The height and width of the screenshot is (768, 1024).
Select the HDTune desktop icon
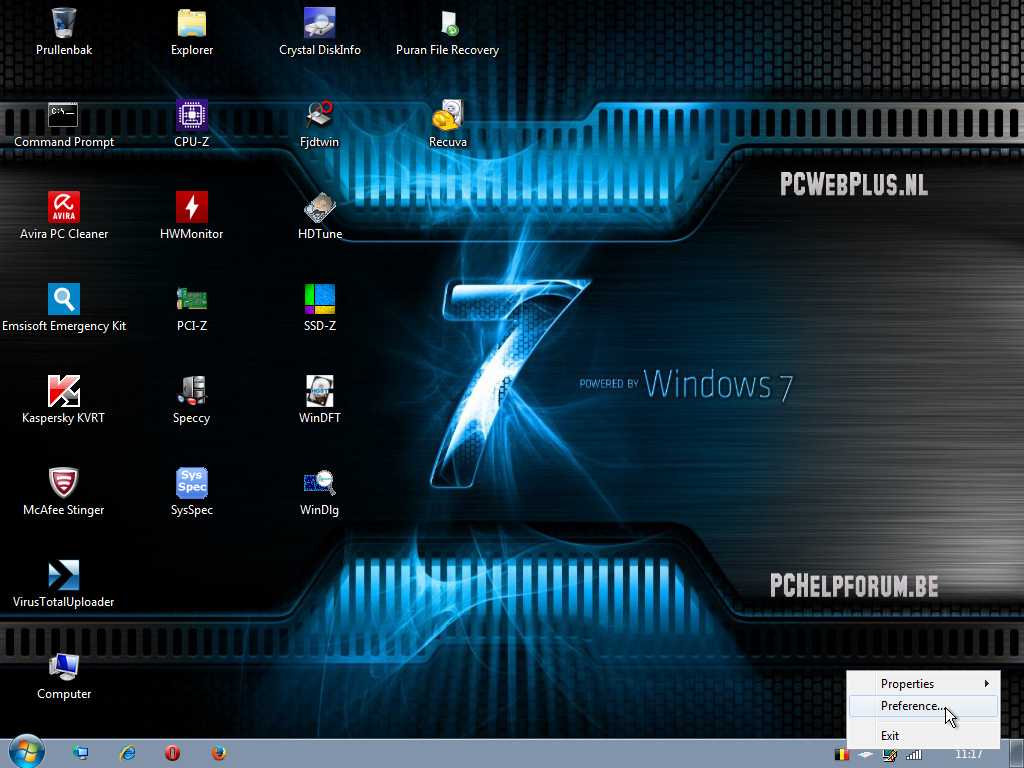[x=320, y=207]
